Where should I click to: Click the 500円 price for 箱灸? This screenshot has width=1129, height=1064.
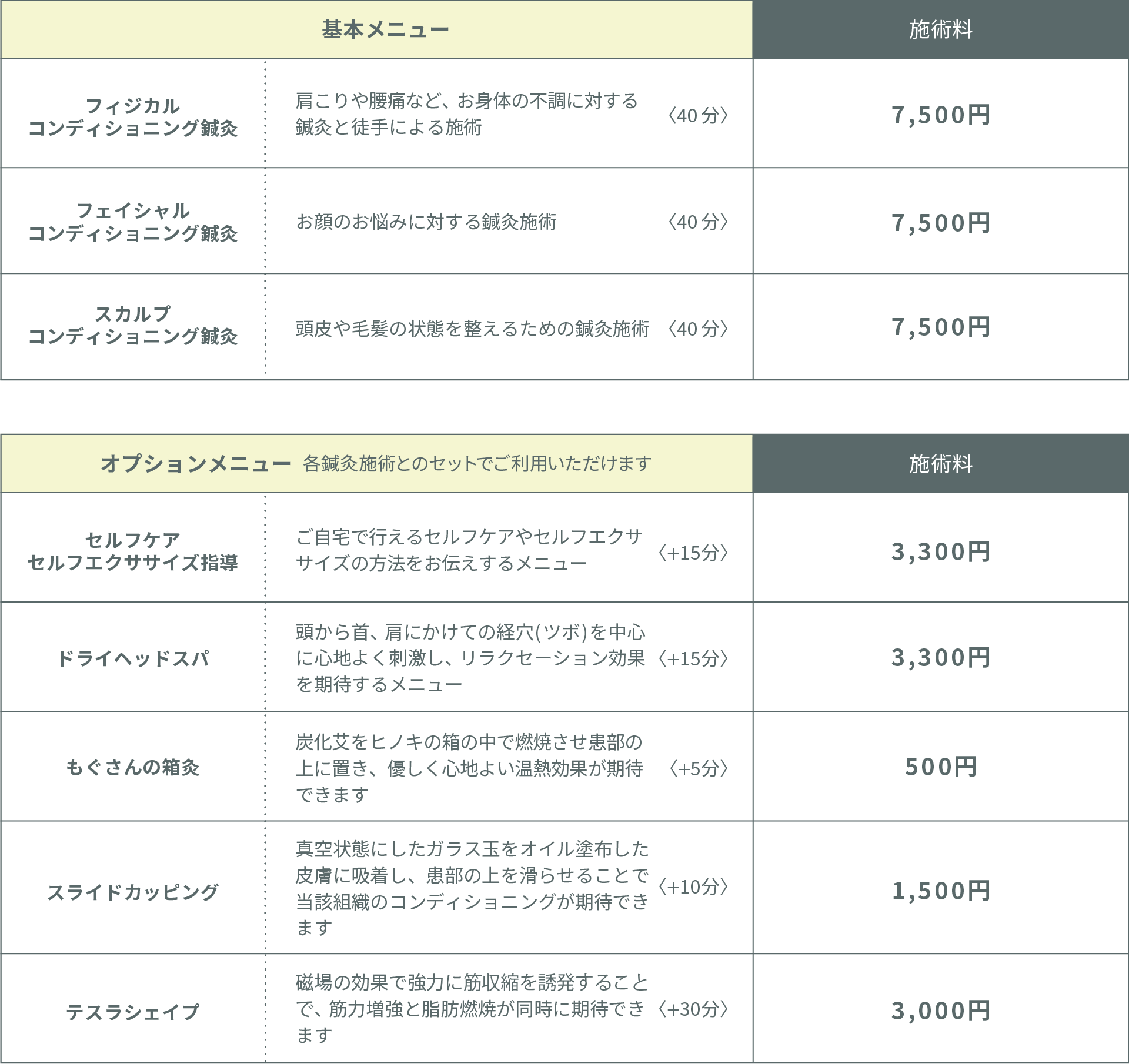click(x=940, y=767)
